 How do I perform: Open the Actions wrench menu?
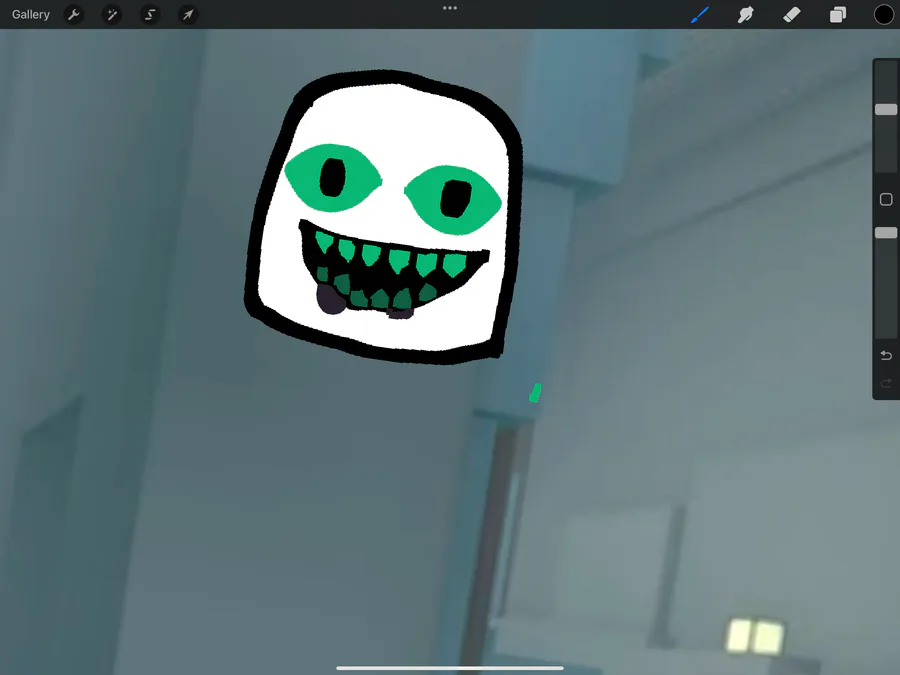pyautogui.click(x=73, y=14)
